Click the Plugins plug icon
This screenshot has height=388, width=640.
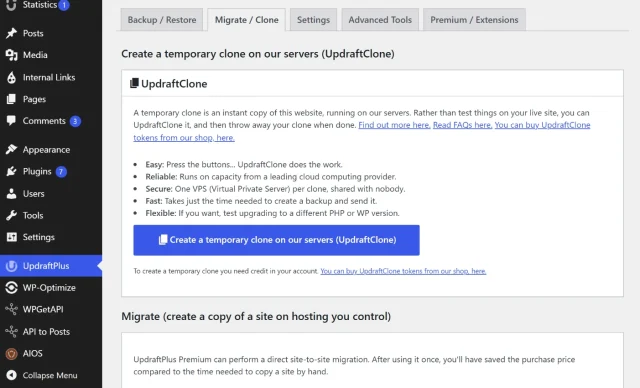pyautogui.click(x=11, y=171)
